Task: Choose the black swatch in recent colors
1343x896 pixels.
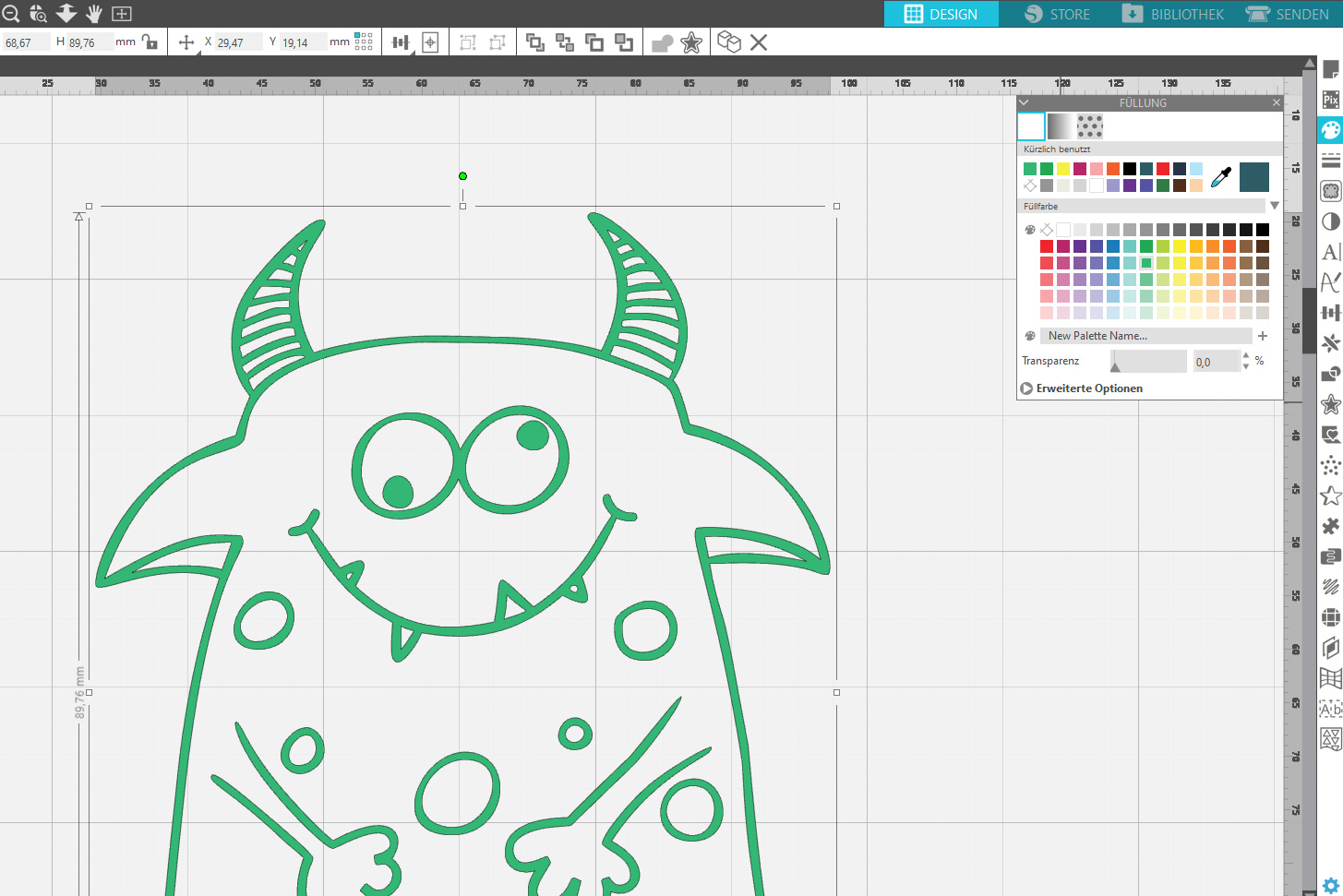Action: tap(1130, 169)
